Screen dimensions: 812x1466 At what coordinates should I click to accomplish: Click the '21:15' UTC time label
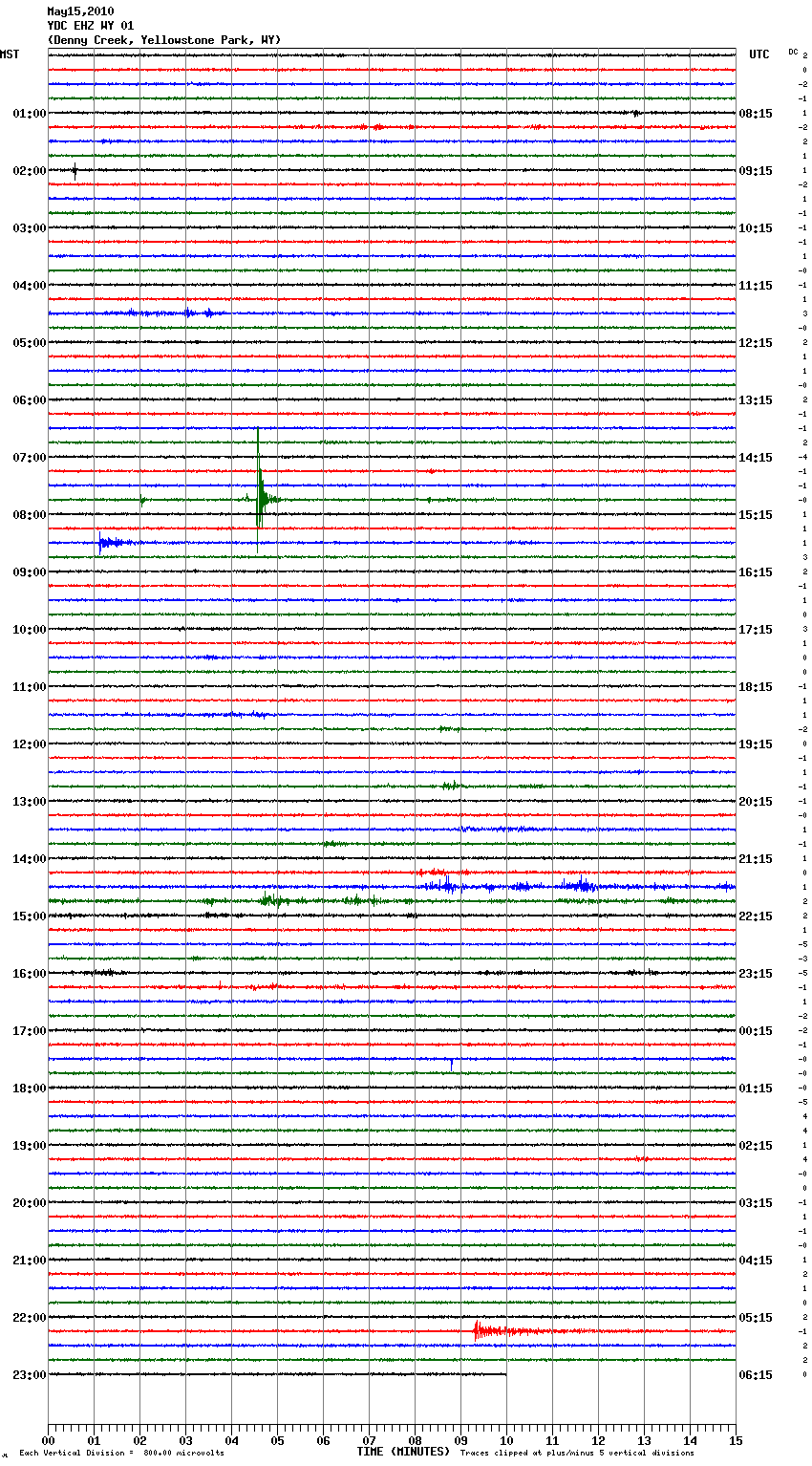(756, 859)
